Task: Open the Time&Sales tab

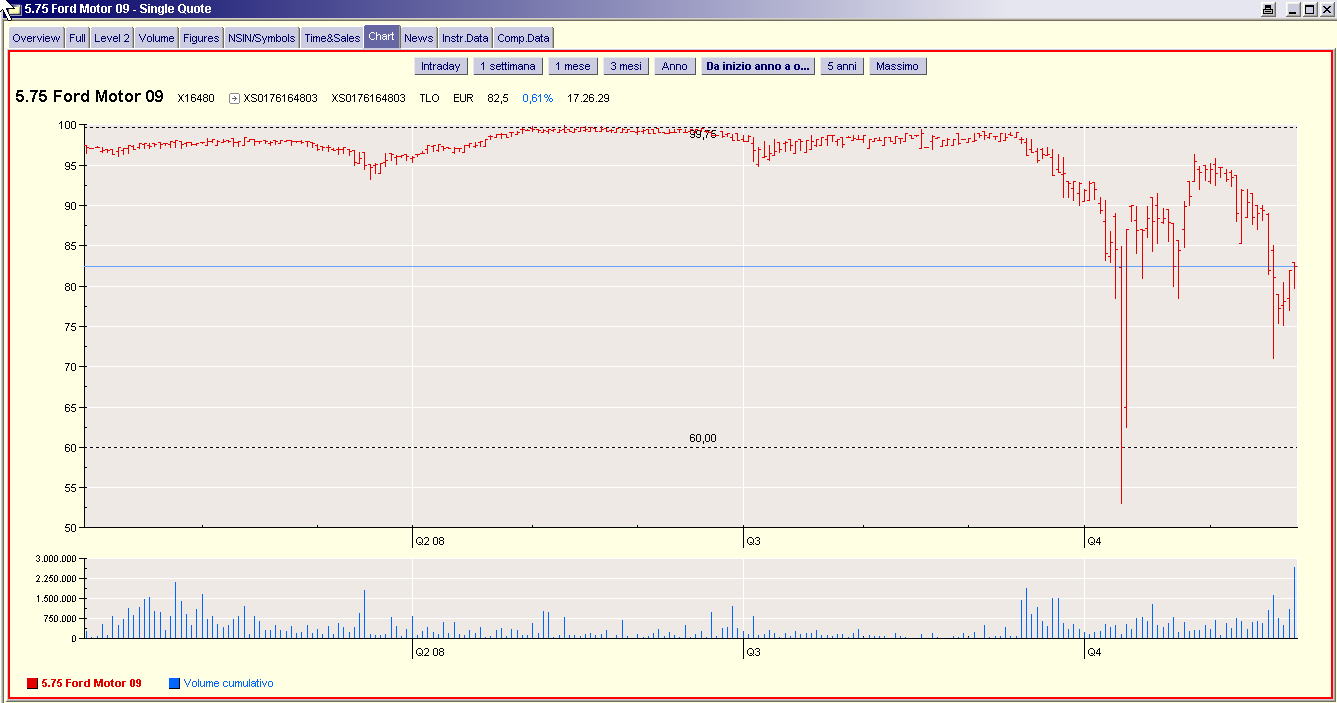Action: (332, 38)
